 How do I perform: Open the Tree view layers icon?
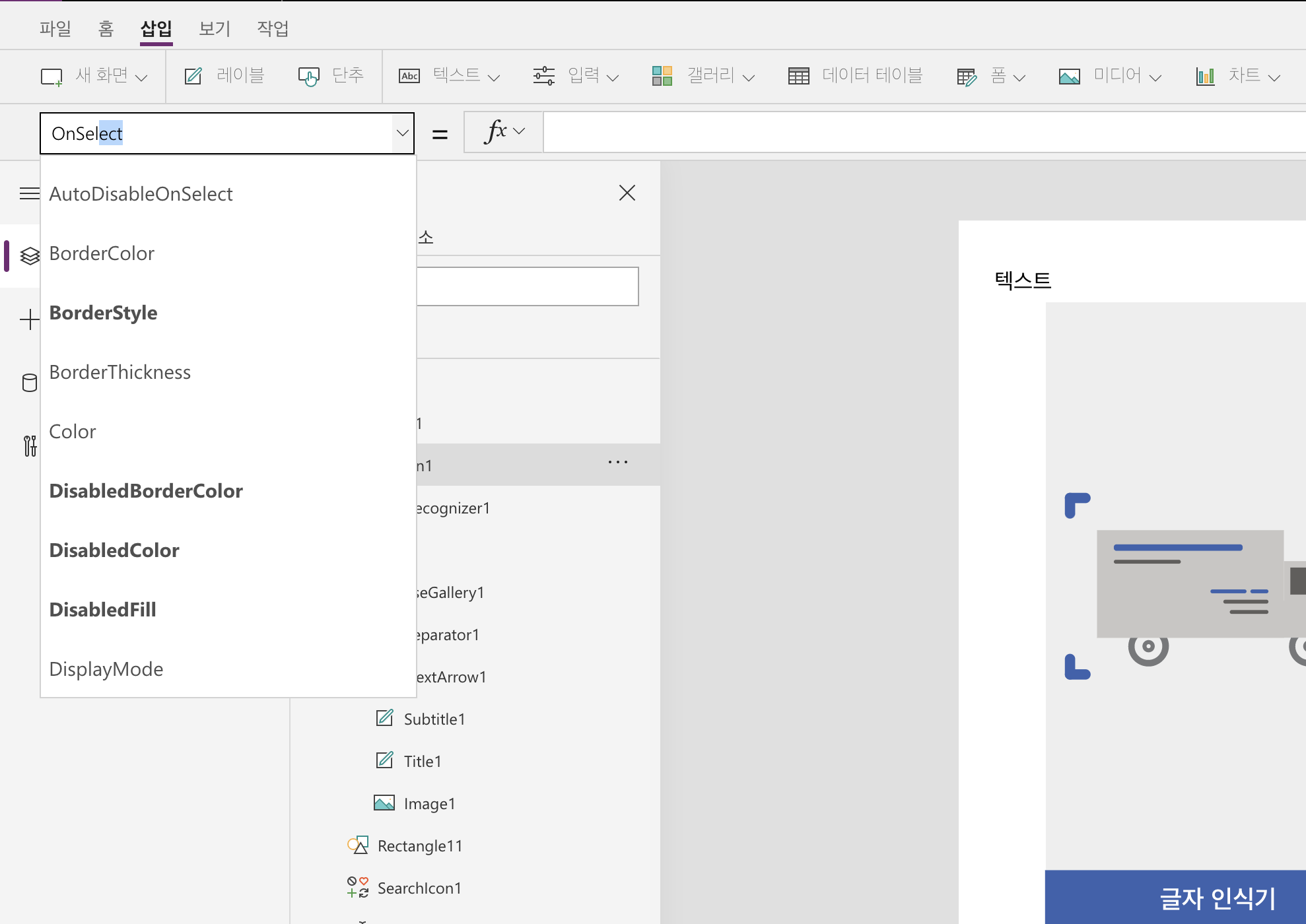pyautogui.click(x=30, y=255)
